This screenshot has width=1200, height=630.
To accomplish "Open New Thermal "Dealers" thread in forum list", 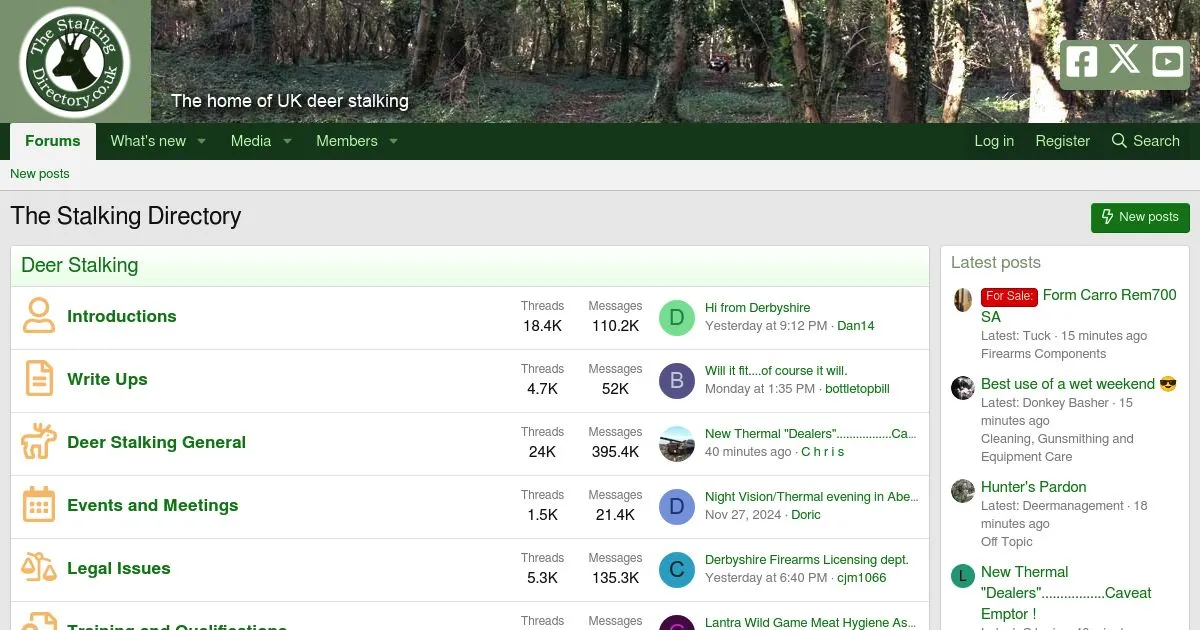I will (x=811, y=434).
